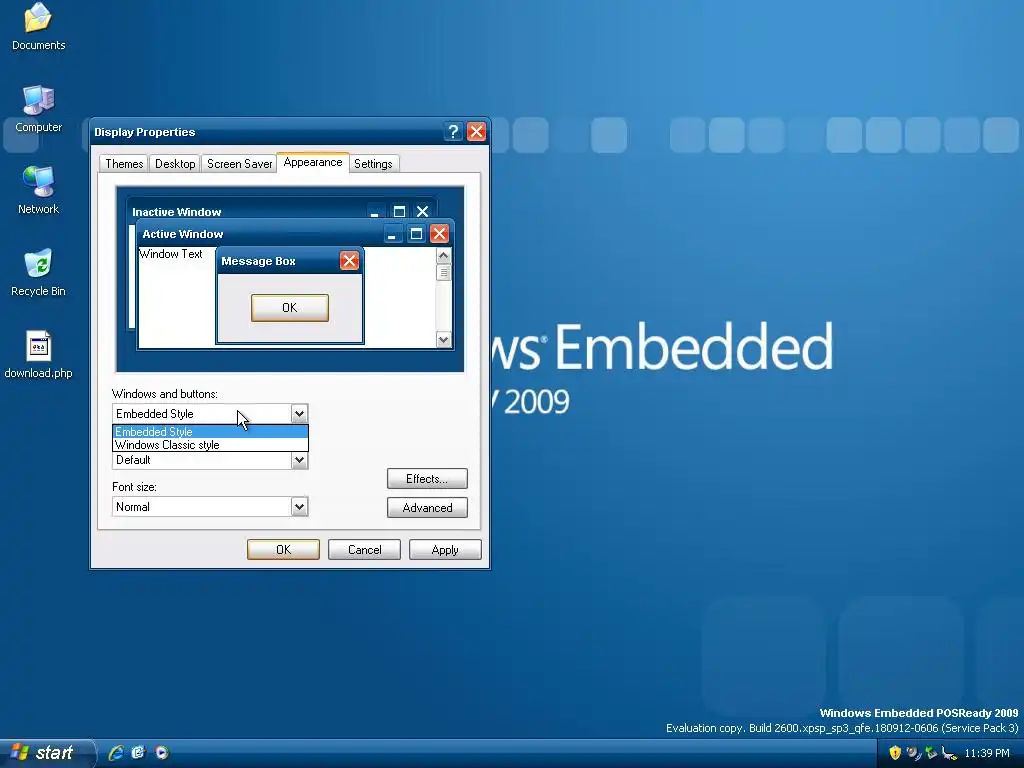1024x768 pixels.
Task: Launch Internet Explorer from quick launch
Action: coord(116,752)
